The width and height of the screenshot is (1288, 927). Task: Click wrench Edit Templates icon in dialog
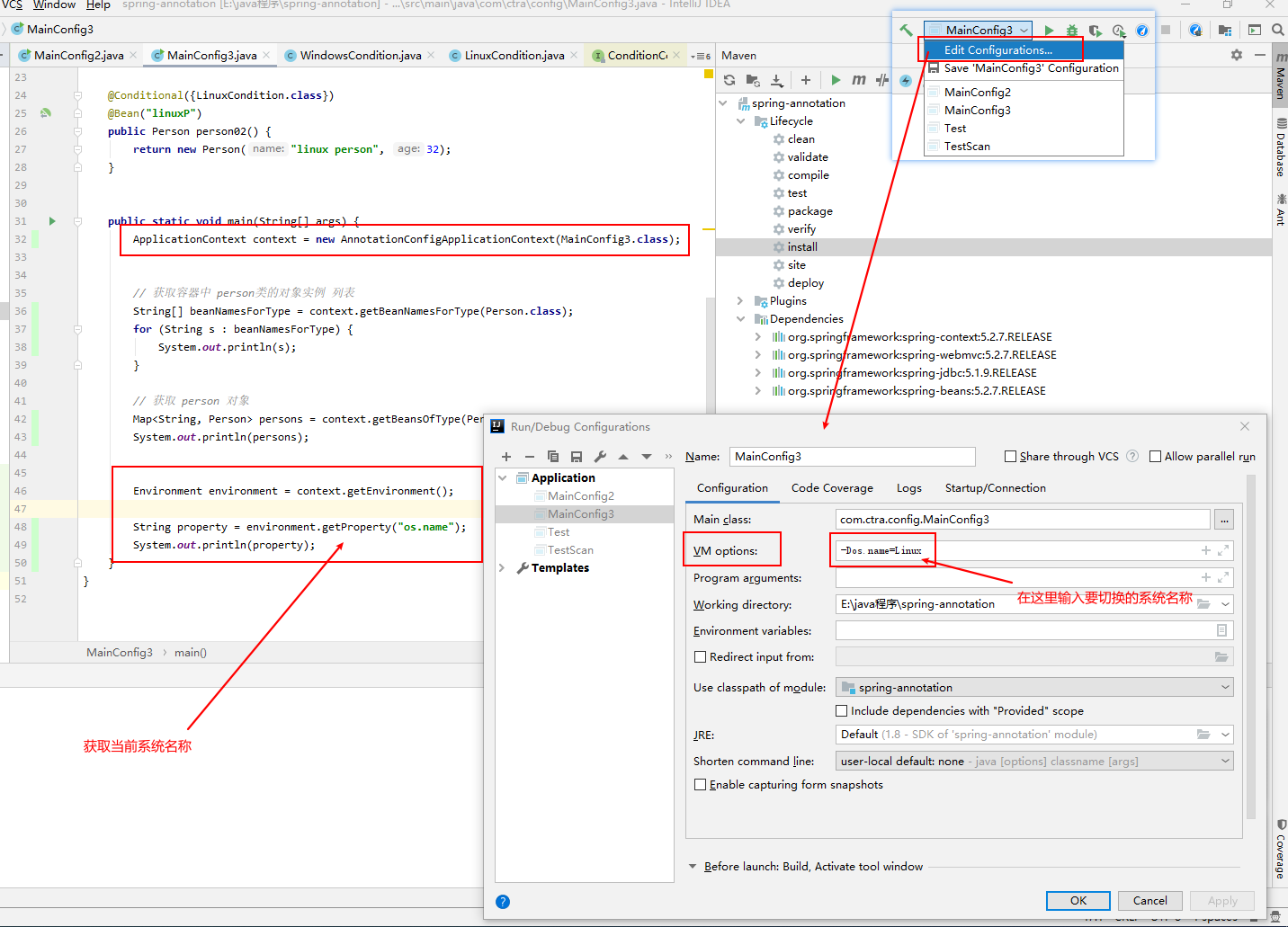click(600, 457)
